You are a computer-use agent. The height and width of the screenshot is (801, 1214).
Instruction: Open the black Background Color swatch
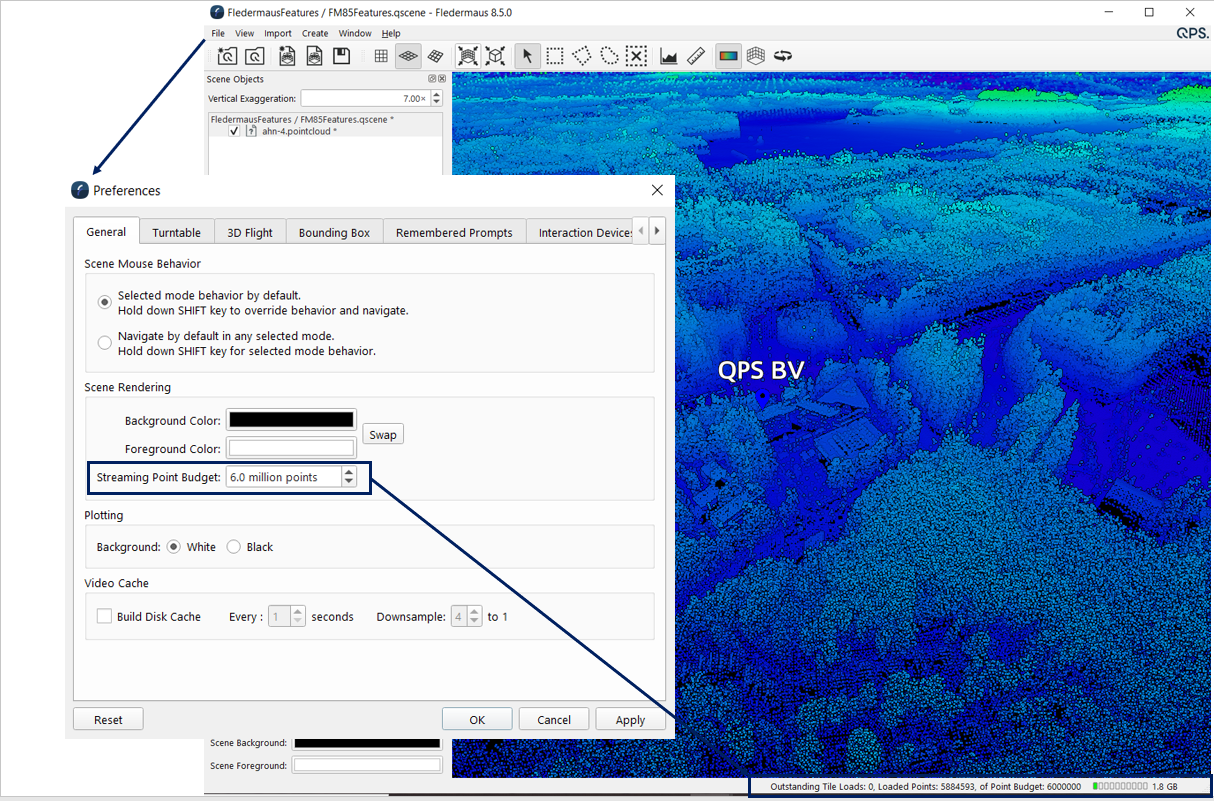290,420
